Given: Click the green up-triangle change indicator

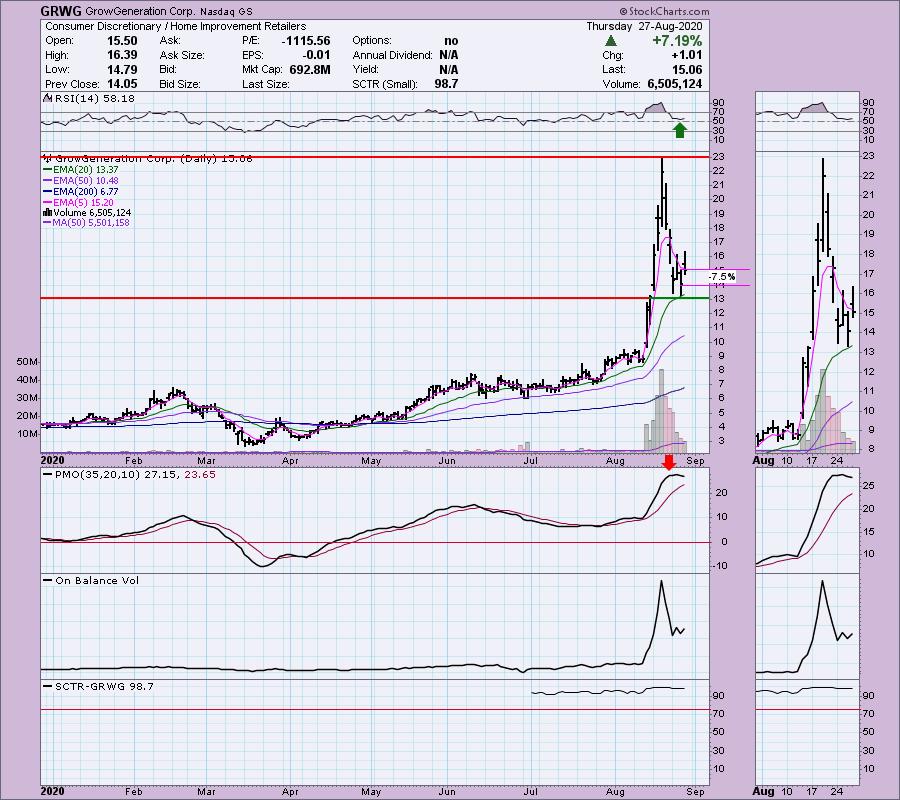Looking at the screenshot, I should [611, 41].
